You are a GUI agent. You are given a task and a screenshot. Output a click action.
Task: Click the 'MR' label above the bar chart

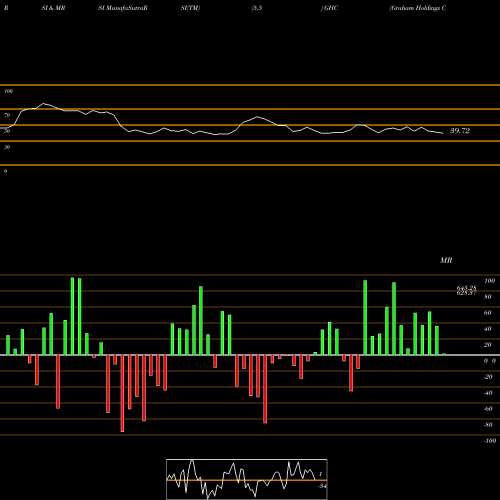(446, 260)
